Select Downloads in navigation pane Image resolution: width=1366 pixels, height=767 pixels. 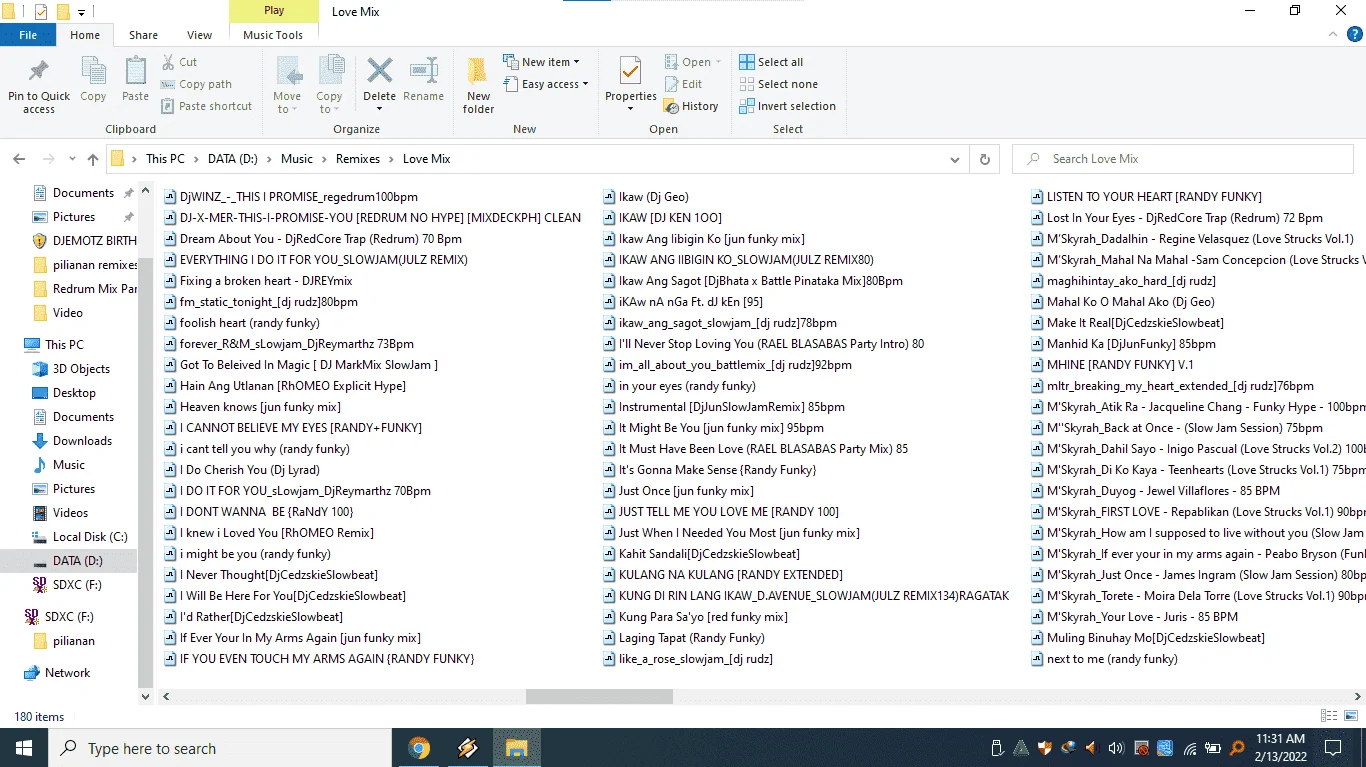tap(82, 441)
